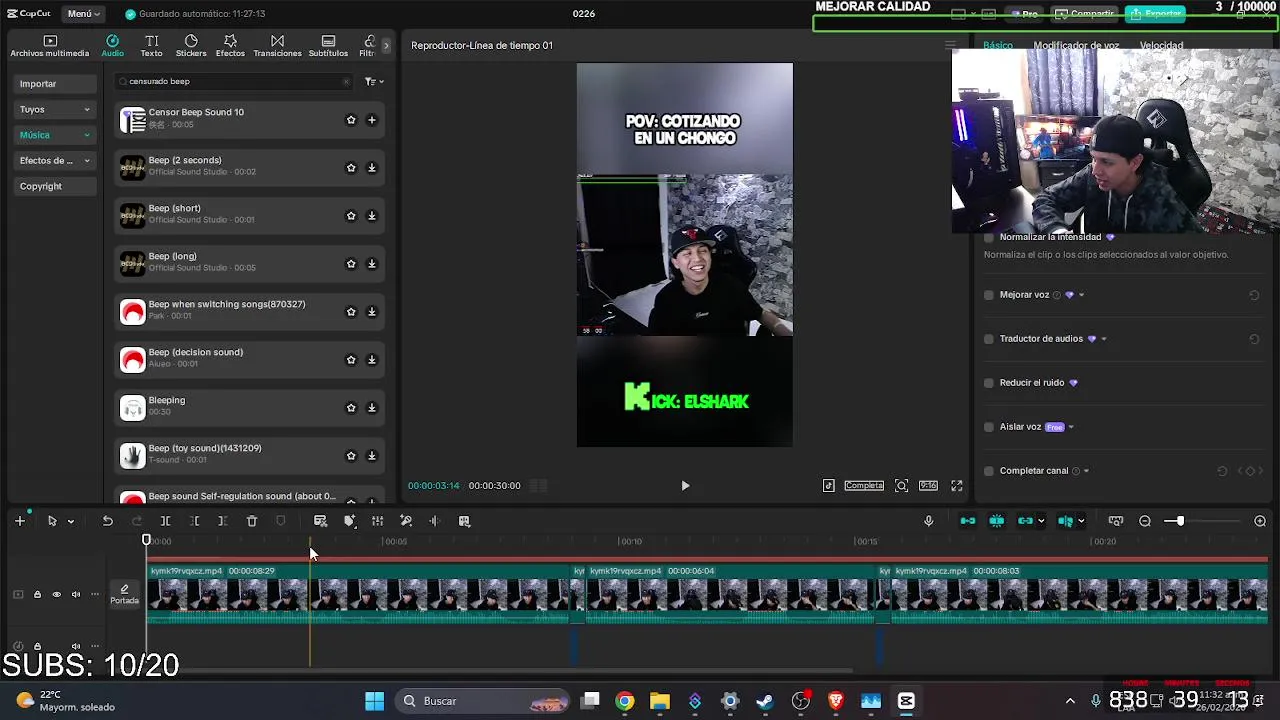Lock the main video track
The width and height of the screenshot is (1280, 720).
point(37,595)
